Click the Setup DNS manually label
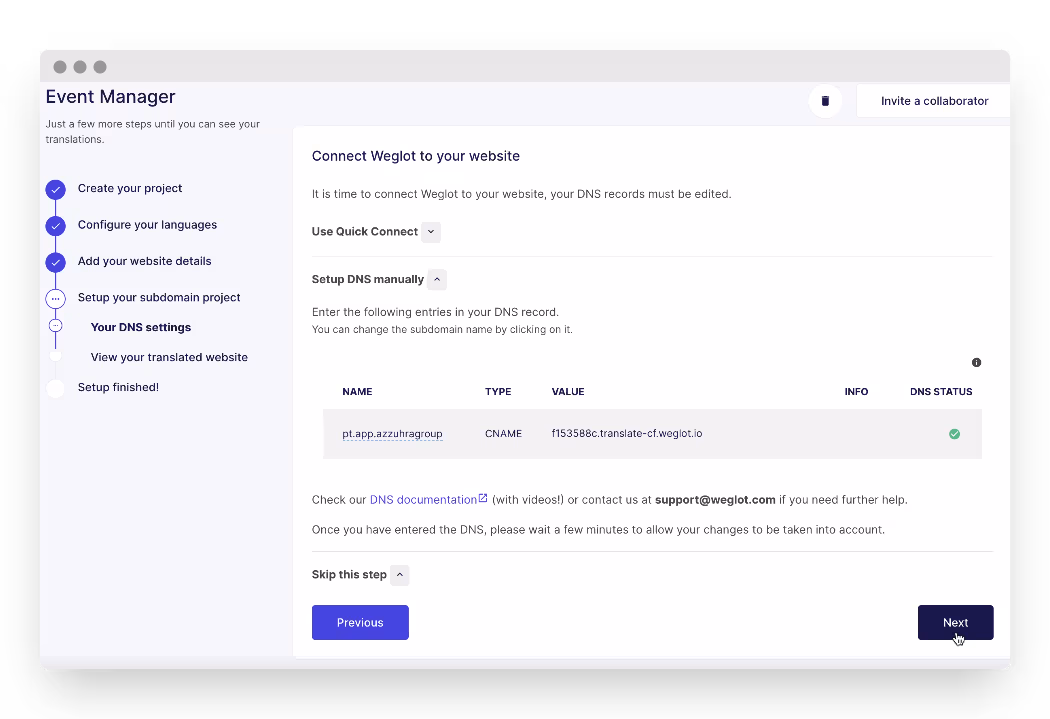The width and height of the screenshot is (1050, 719). tap(368, 279)
